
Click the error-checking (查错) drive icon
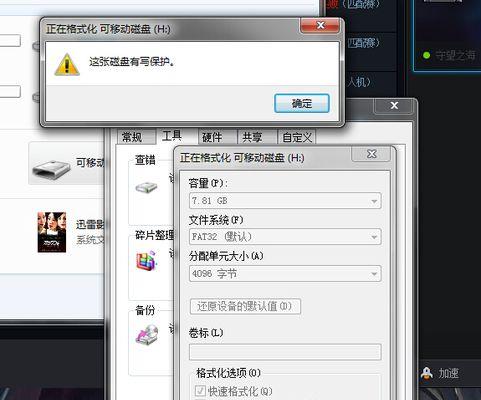pos(146,187)
